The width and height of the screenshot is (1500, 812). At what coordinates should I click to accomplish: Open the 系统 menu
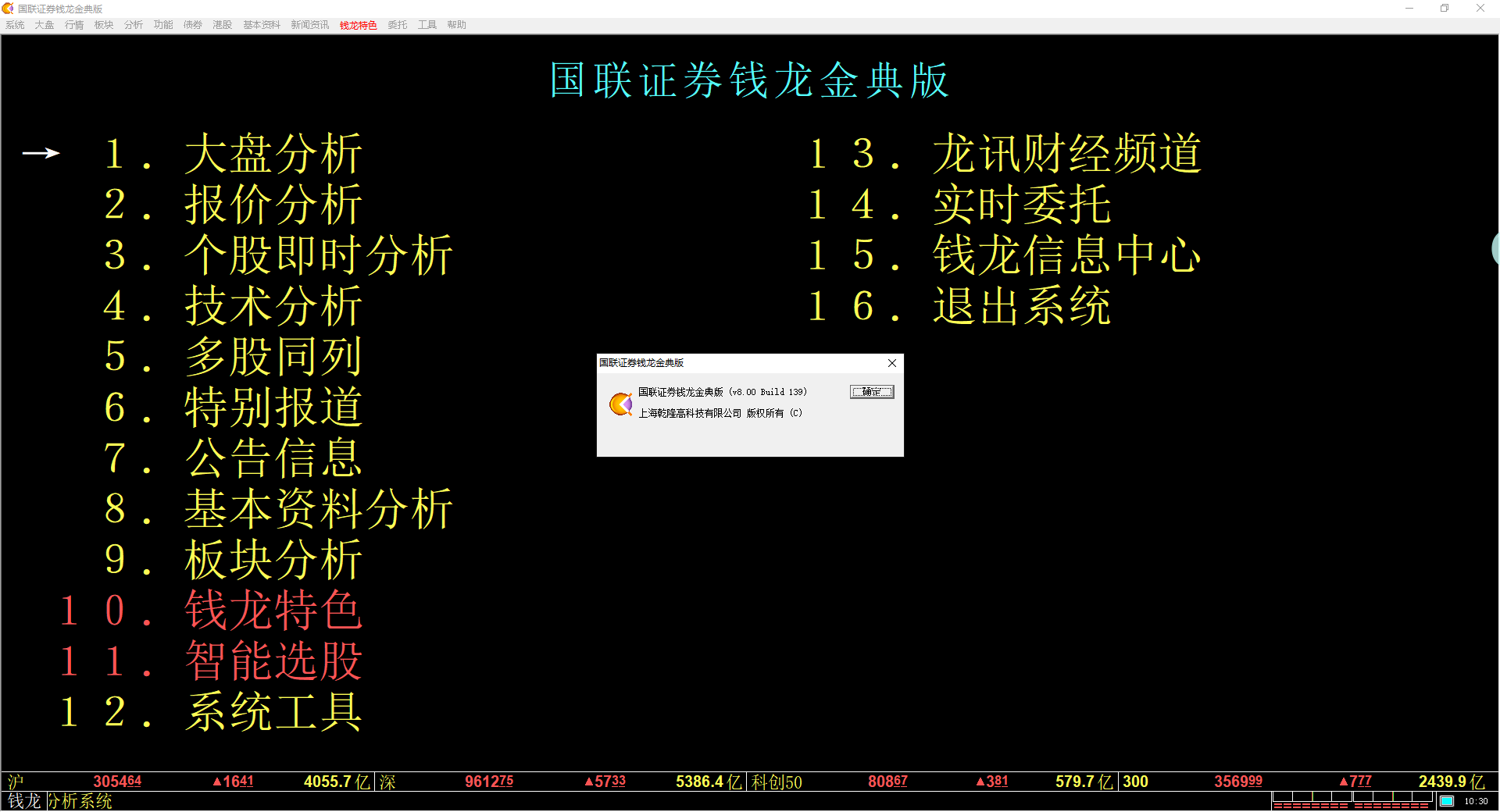coord(15,25)
